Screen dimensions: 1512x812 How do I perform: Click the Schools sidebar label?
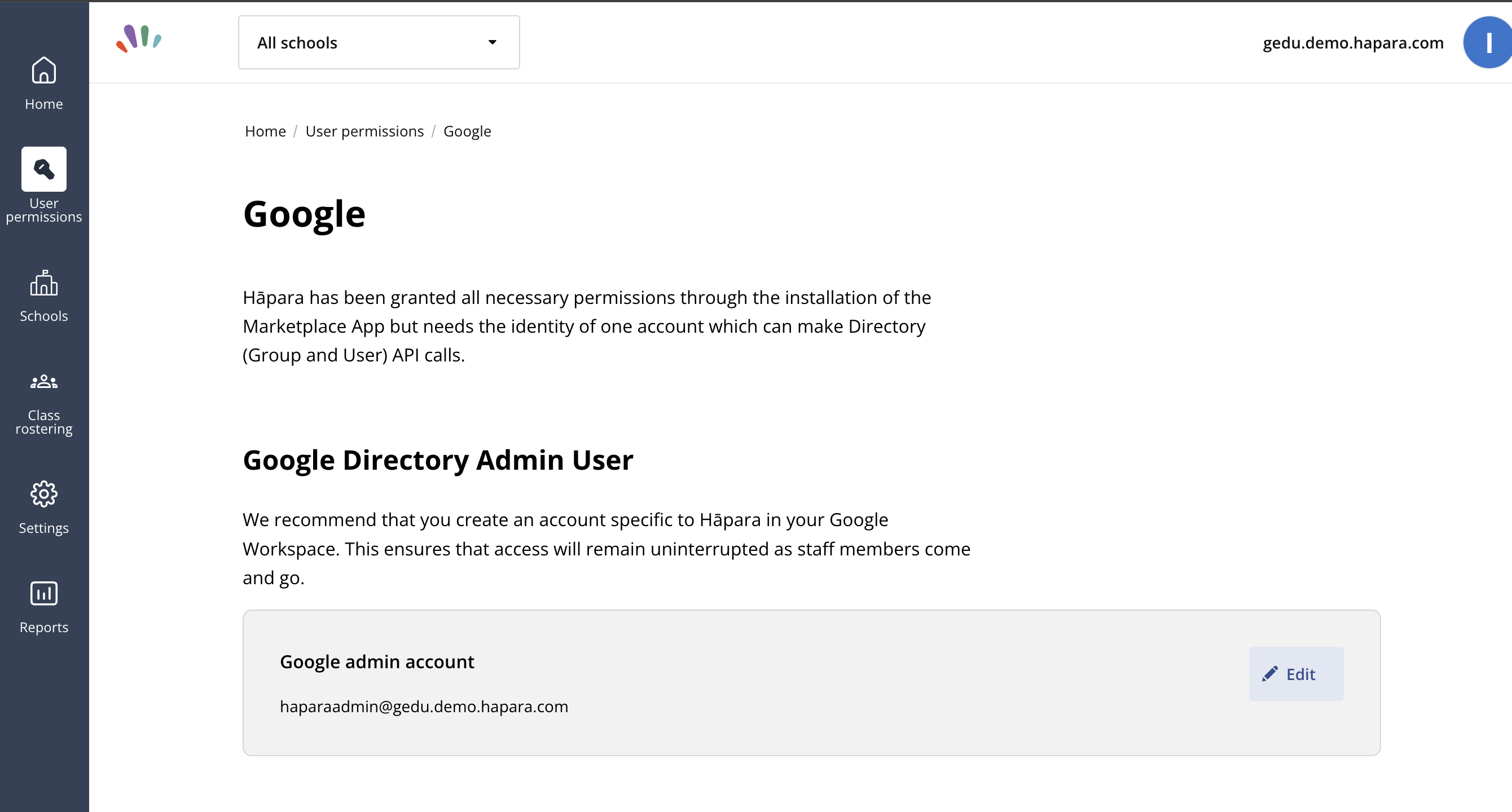pos(44,316)
